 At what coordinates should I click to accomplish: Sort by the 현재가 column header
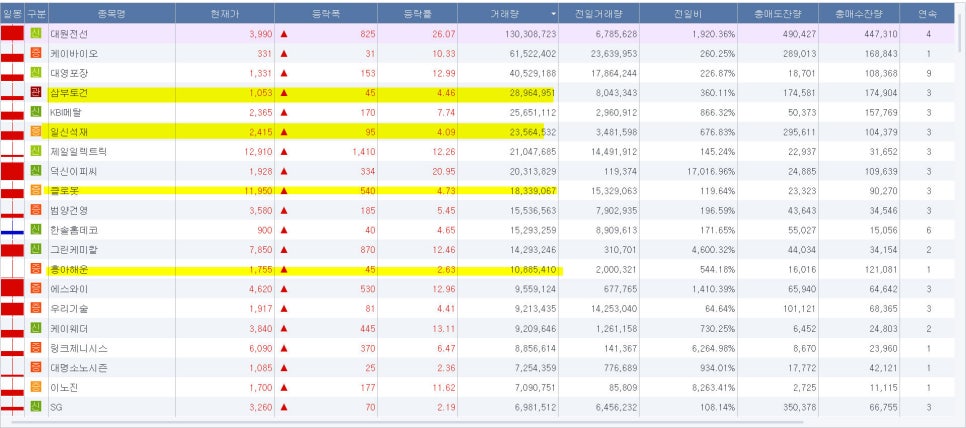coord(225,13)
